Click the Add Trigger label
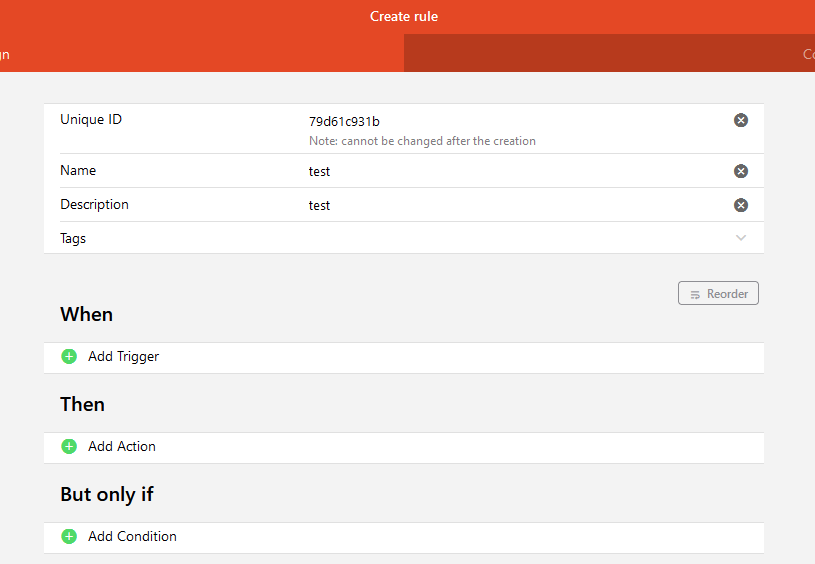The width and height of the screenshot is (815, 564). click(x=123, y=357)
